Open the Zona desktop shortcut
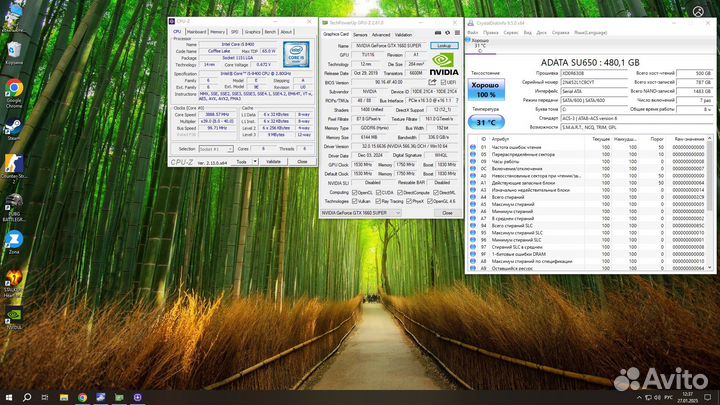Viewport: 720px width, 405px height. pyautogui.click(x=14, y=242)
